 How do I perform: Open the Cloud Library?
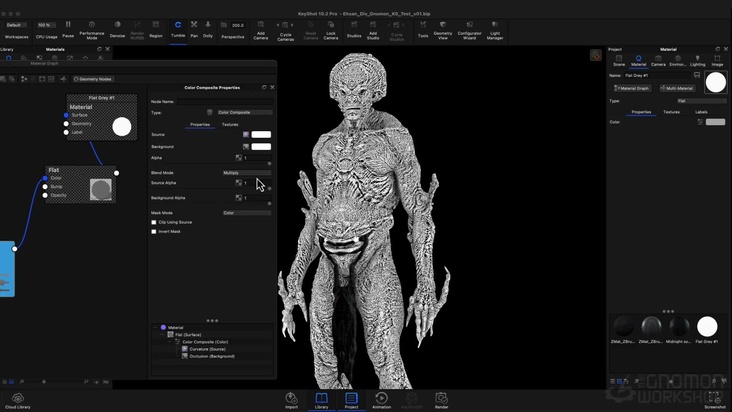click(18, 401)
